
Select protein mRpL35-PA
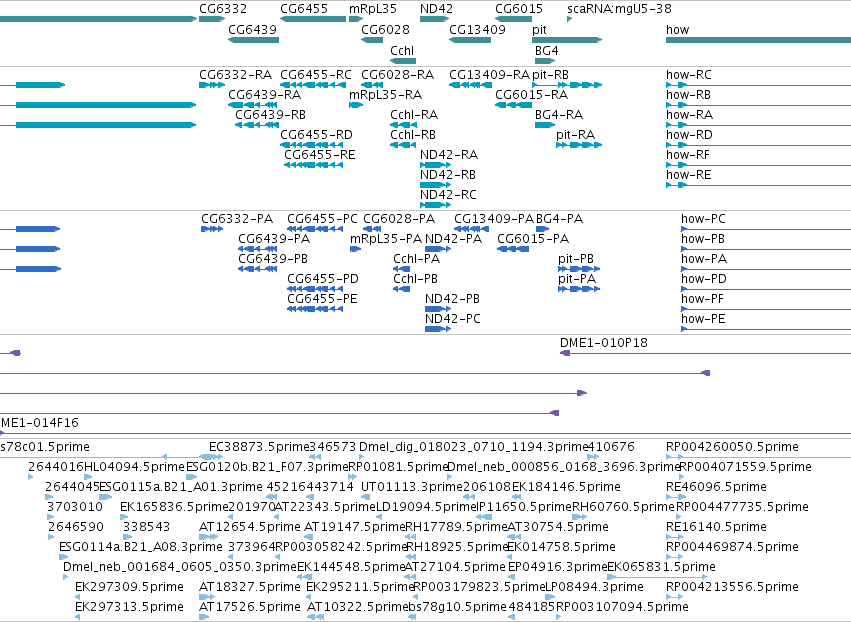[x=386, y=239]
